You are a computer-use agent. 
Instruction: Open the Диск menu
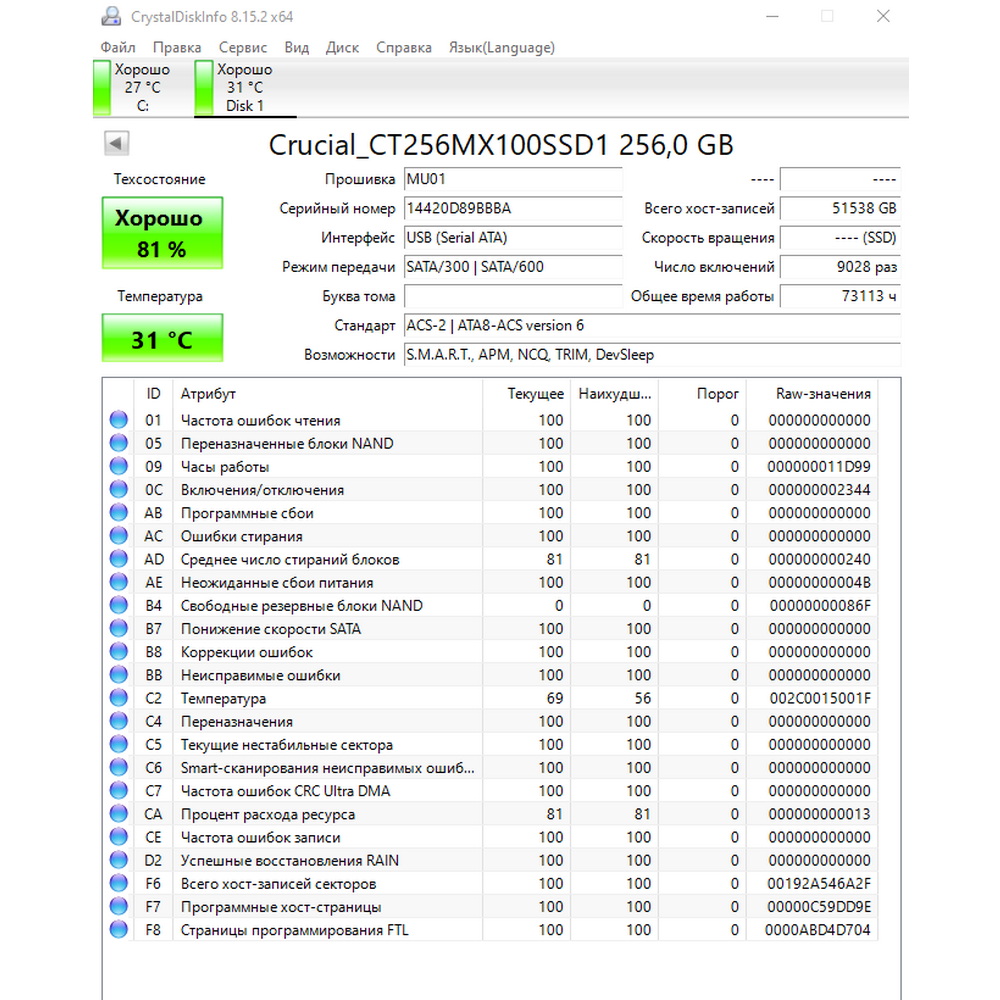(342, 47)
